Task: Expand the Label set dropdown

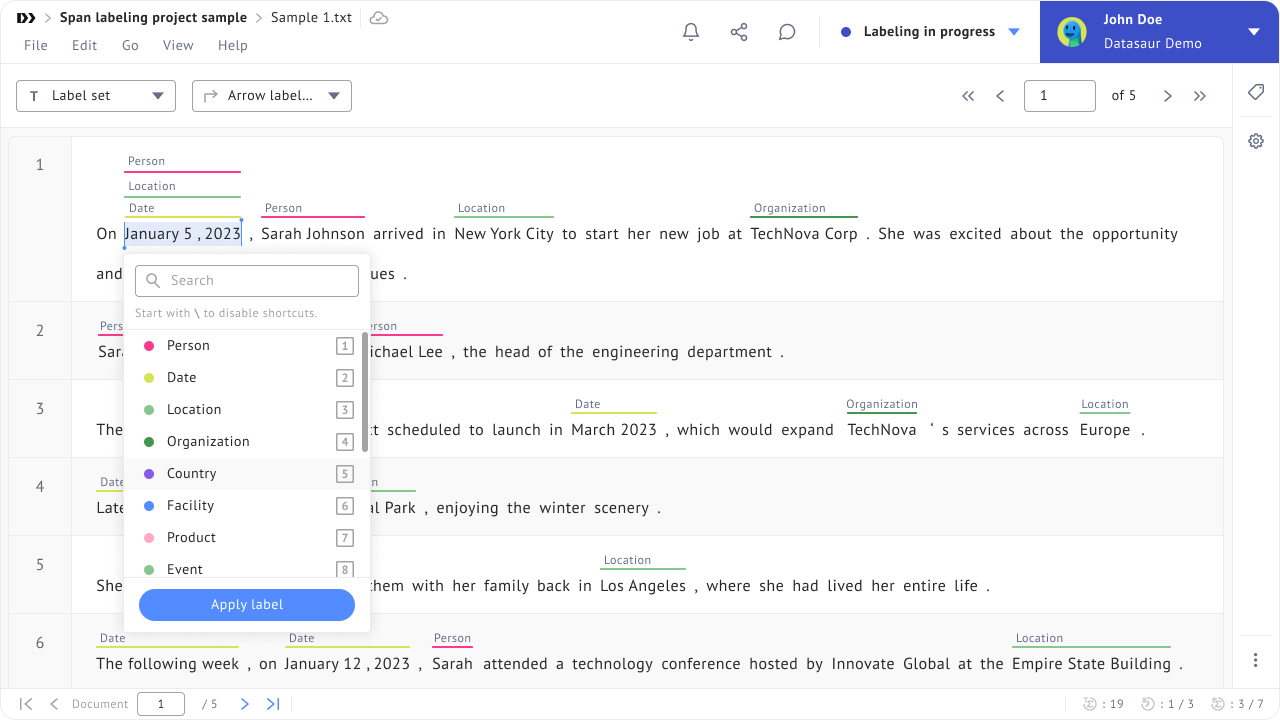Action: pyautogui.click(x=96, y=96)
